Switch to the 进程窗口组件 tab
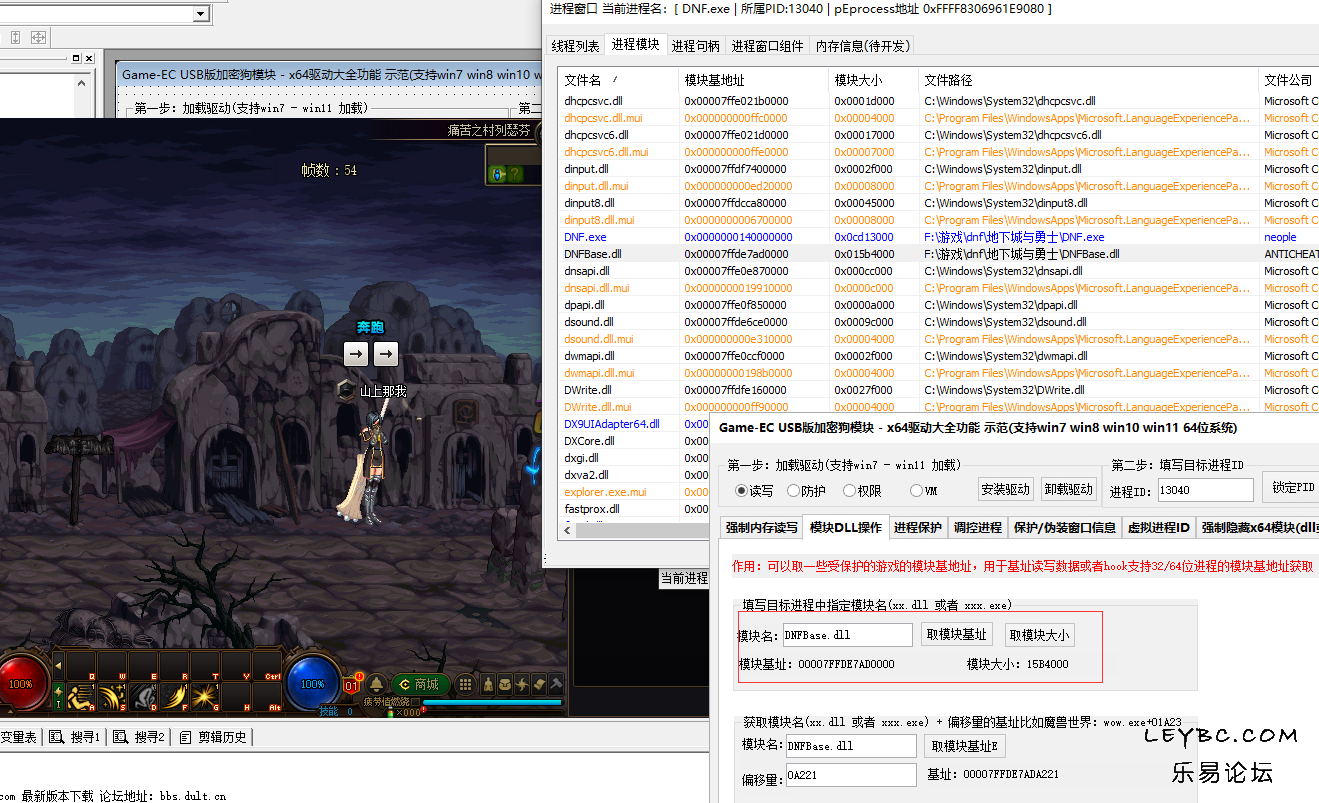1319x803 pixels. click(x=768, y=46)
